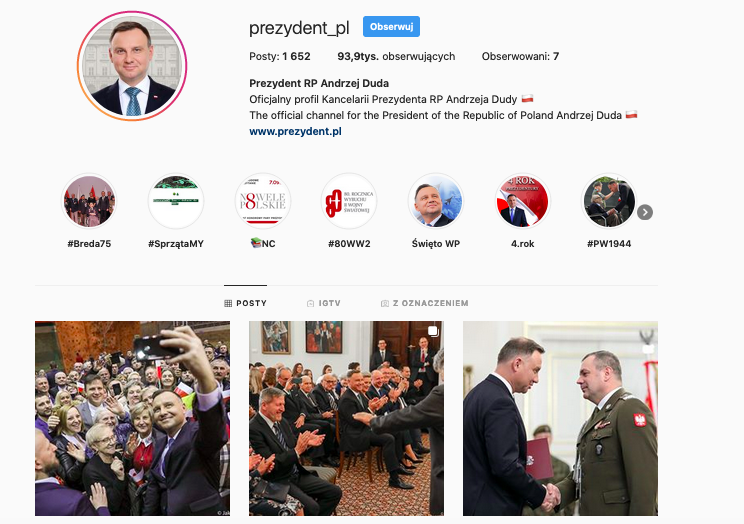
Task: Follow the account with Obserwuj button
Action: [x=391, y=27]
